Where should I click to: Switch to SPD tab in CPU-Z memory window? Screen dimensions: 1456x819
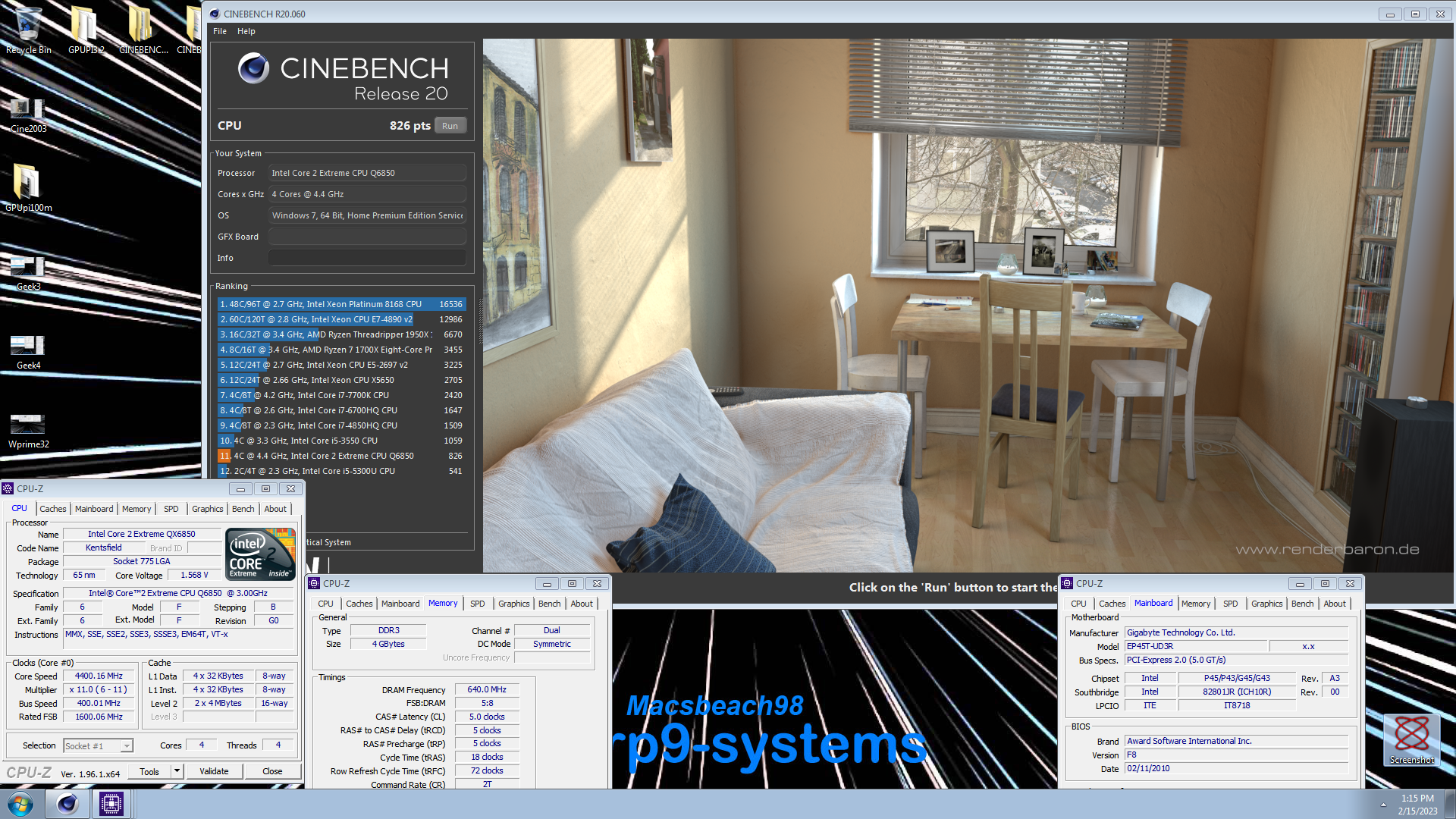(x=477, y=604)
